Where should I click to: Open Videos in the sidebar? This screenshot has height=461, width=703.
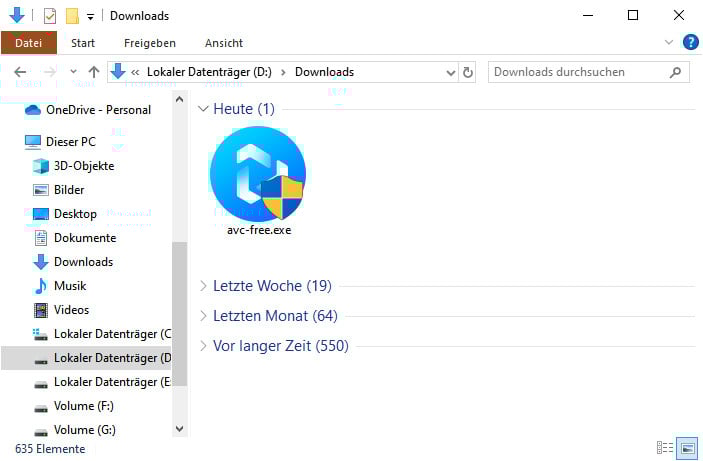click(71, 310)
